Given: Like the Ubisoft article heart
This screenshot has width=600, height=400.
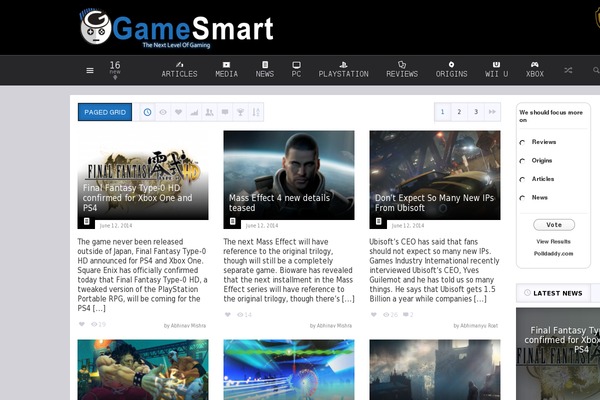Looking at the screenshot, I should 374,315.
